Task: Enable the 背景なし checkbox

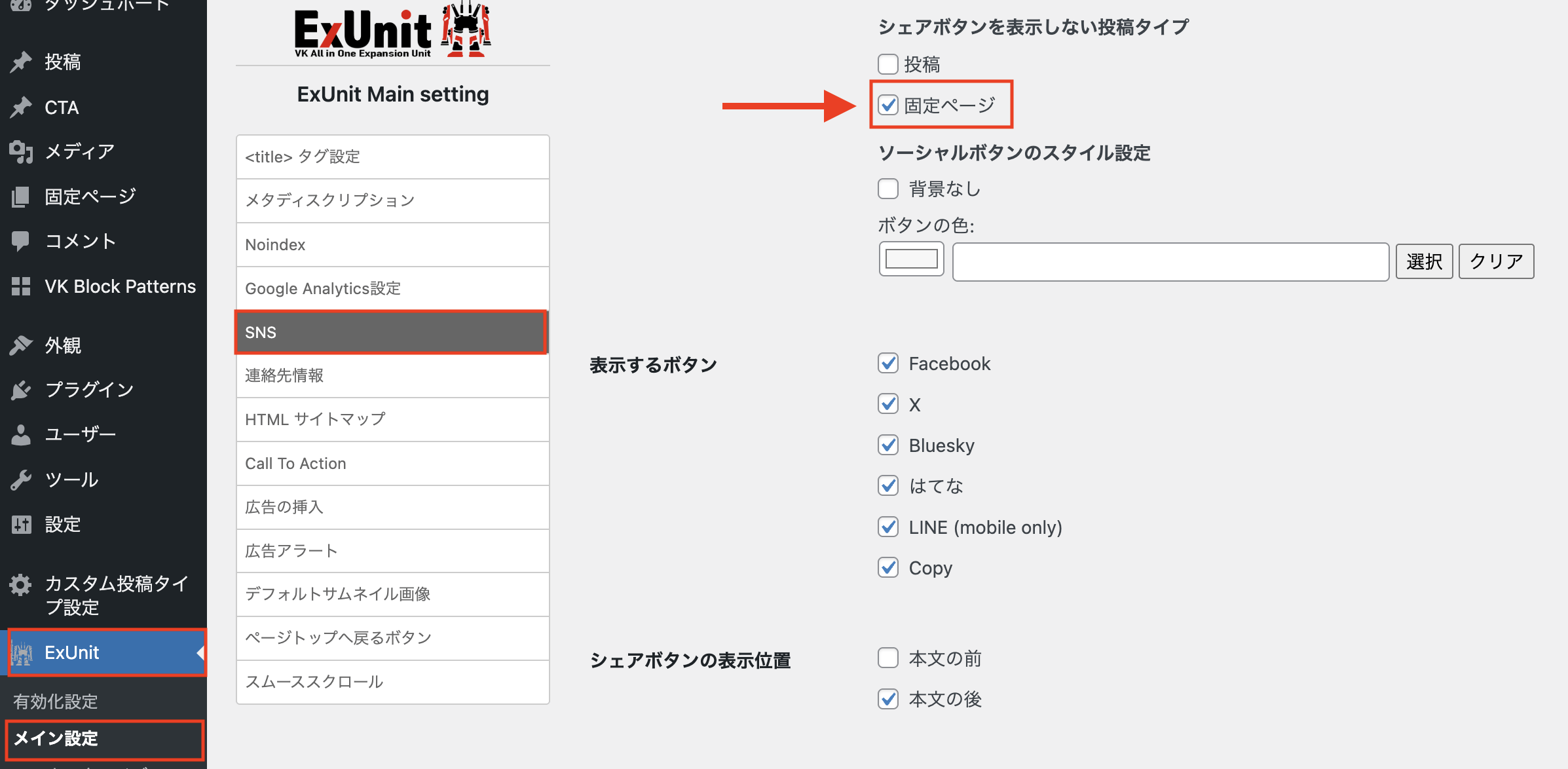Action: [x=888, y=189]
